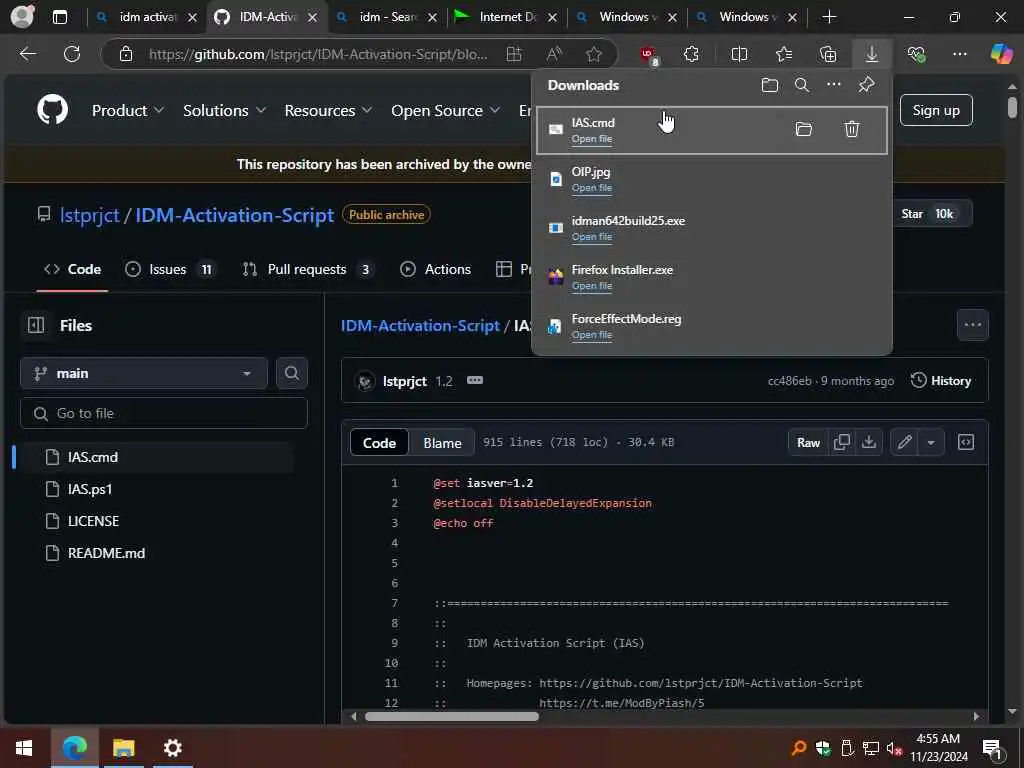Show commit message ellipsis
This screenshot has width=1024, height=768.
click(475, 380)
